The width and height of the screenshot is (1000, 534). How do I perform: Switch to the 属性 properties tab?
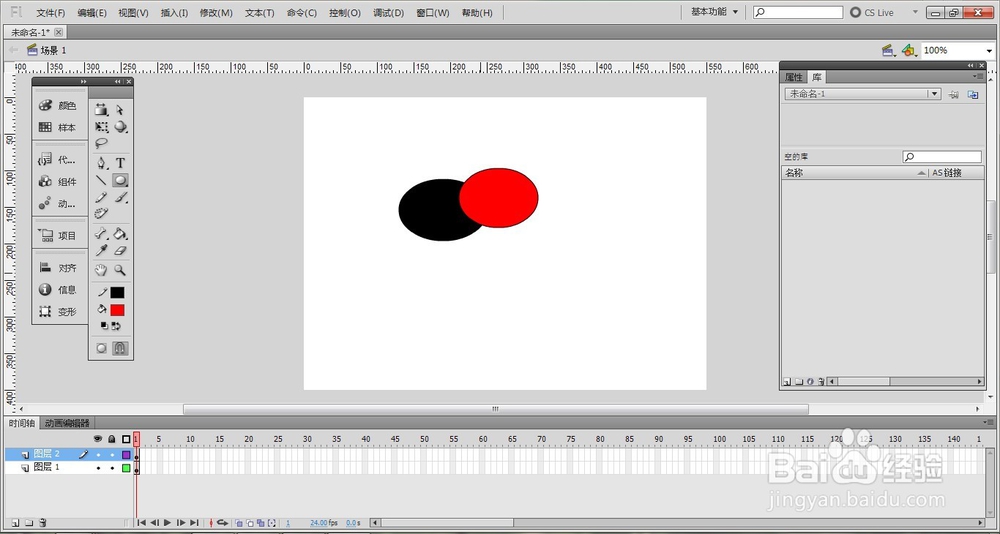[x=793, y=77]
